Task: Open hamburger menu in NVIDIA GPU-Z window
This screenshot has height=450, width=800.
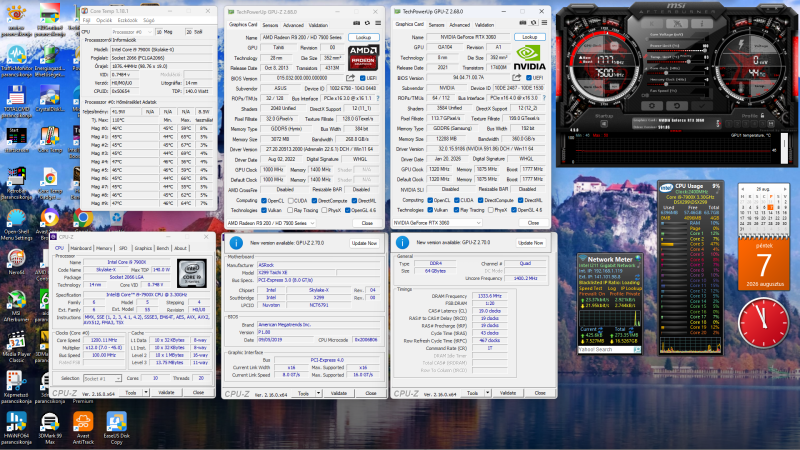Action: point(544,23)
